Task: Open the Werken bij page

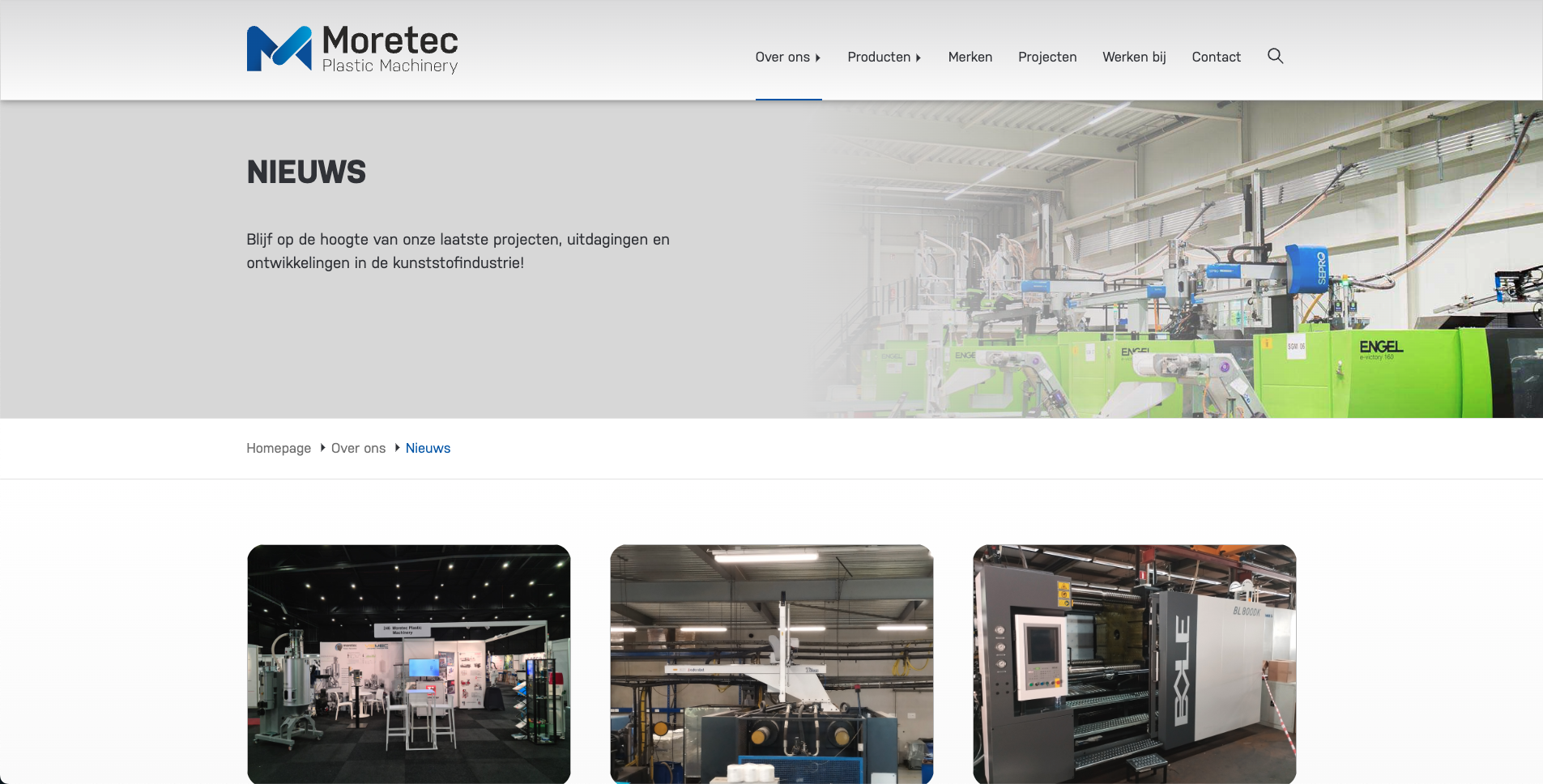Action: 1134,57
